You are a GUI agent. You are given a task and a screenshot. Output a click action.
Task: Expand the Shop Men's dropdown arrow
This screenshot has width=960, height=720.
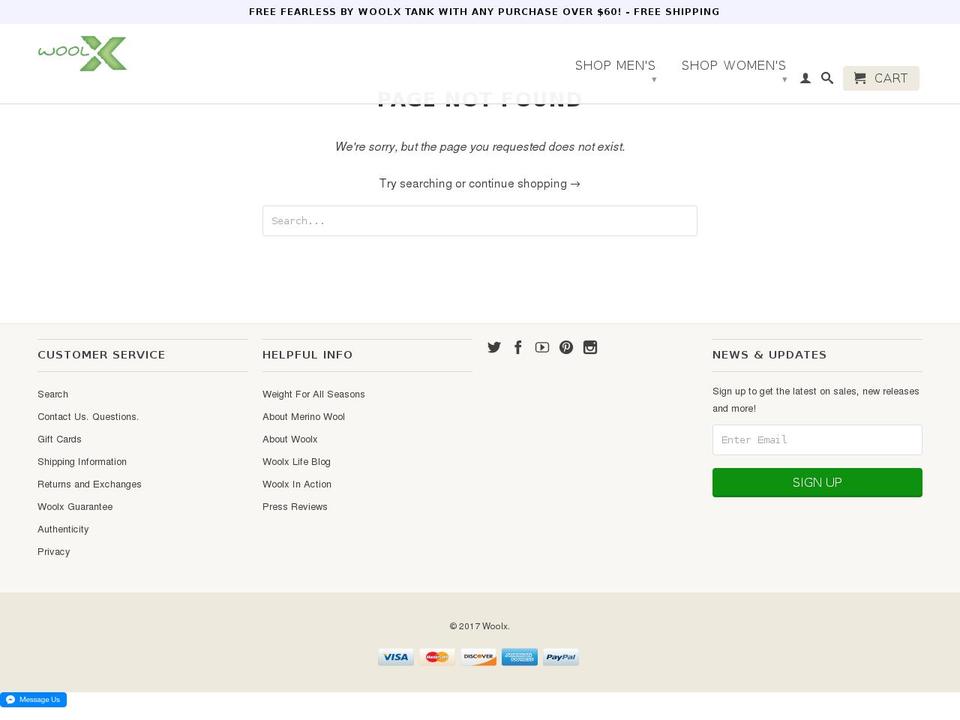click(654, 80)
